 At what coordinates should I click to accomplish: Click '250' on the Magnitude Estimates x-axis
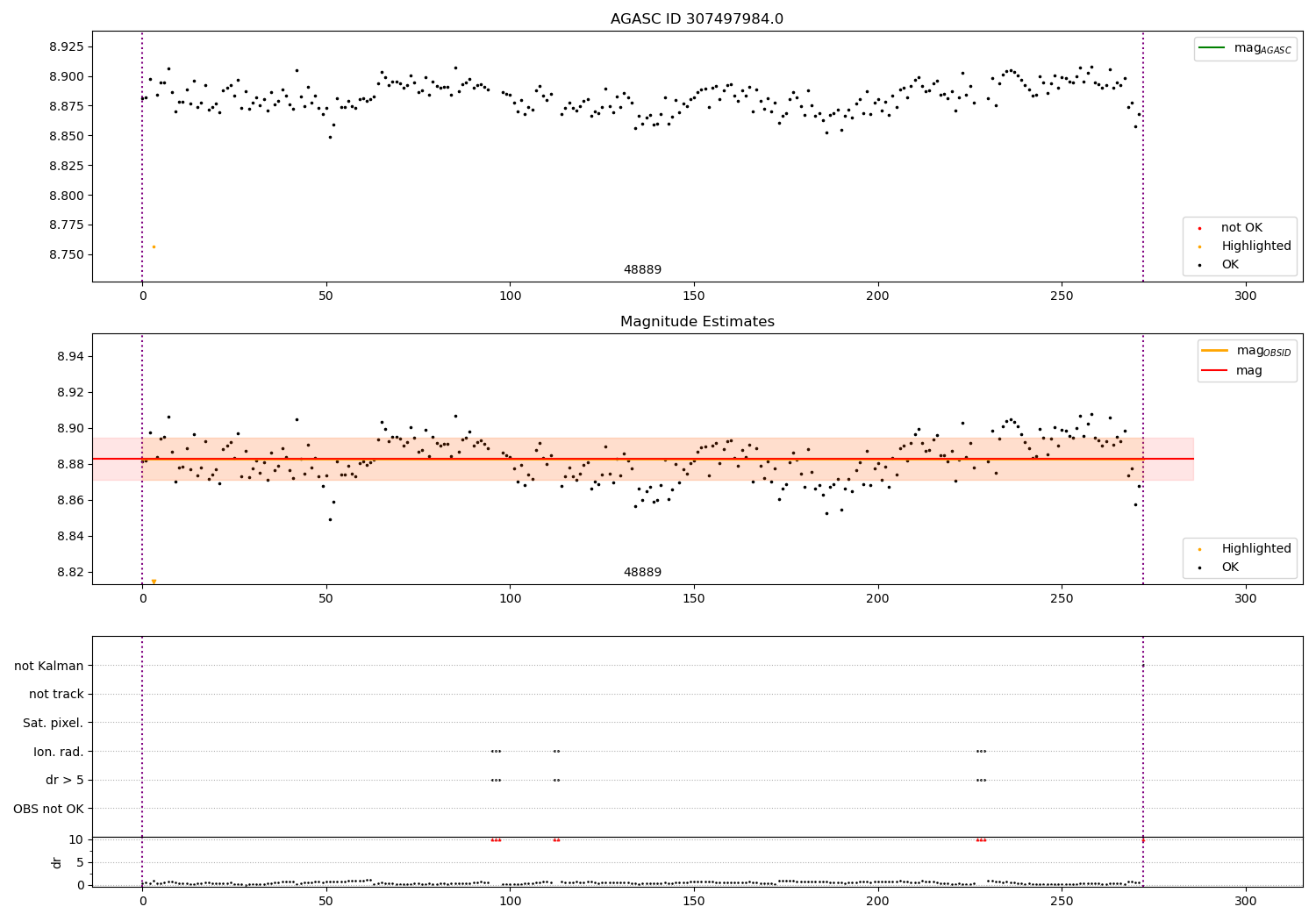pyautogui.click(x=1062, y=599)
